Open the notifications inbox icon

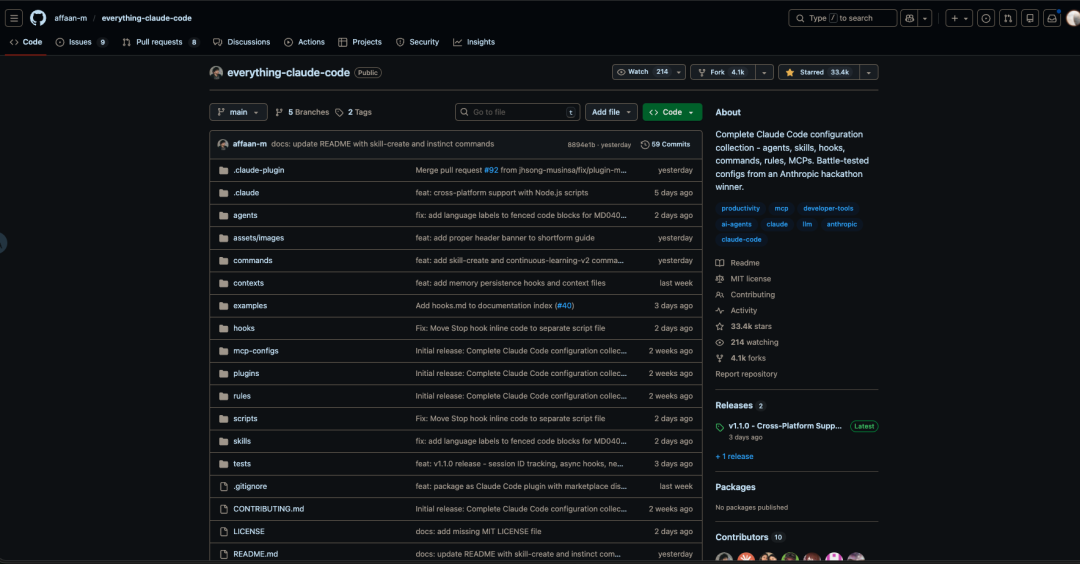[1052, 19]
